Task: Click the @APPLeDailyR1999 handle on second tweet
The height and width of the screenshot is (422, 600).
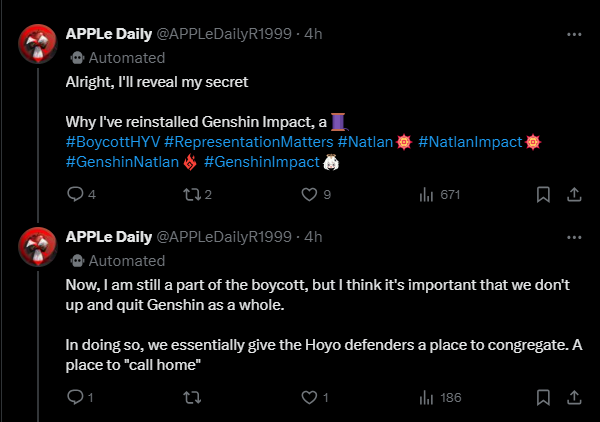Action: (229, 237)
